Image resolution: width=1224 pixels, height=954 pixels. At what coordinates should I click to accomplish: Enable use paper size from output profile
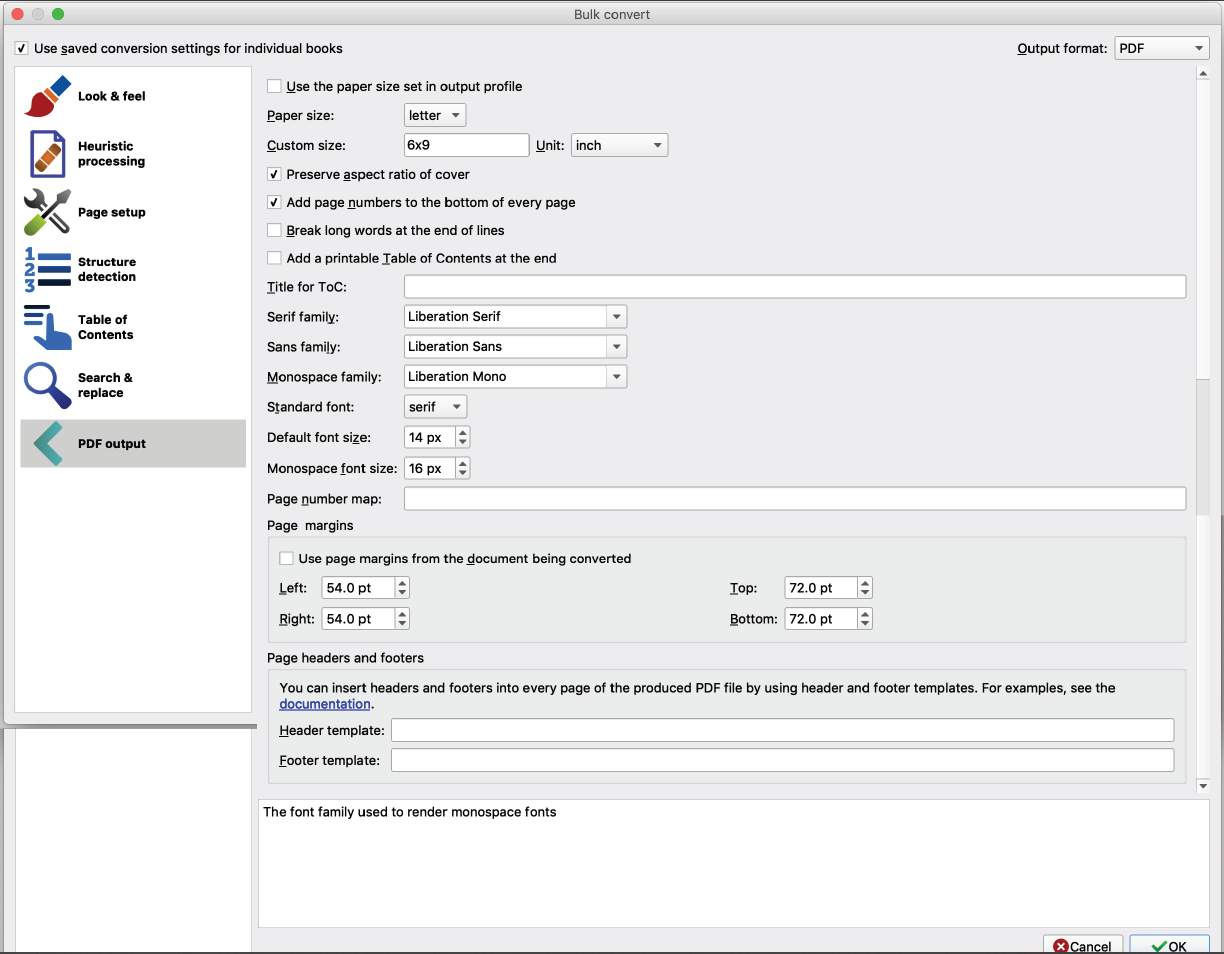click(x=274, y=86)
